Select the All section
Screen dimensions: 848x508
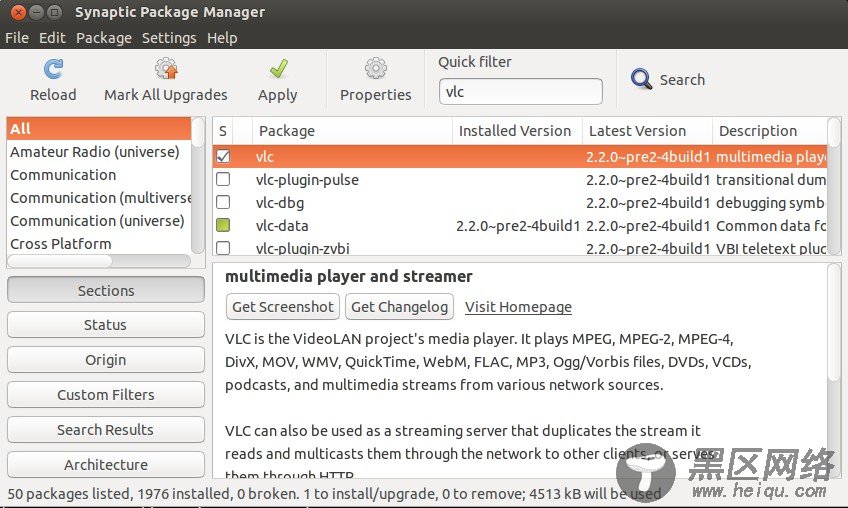[99, 129]
